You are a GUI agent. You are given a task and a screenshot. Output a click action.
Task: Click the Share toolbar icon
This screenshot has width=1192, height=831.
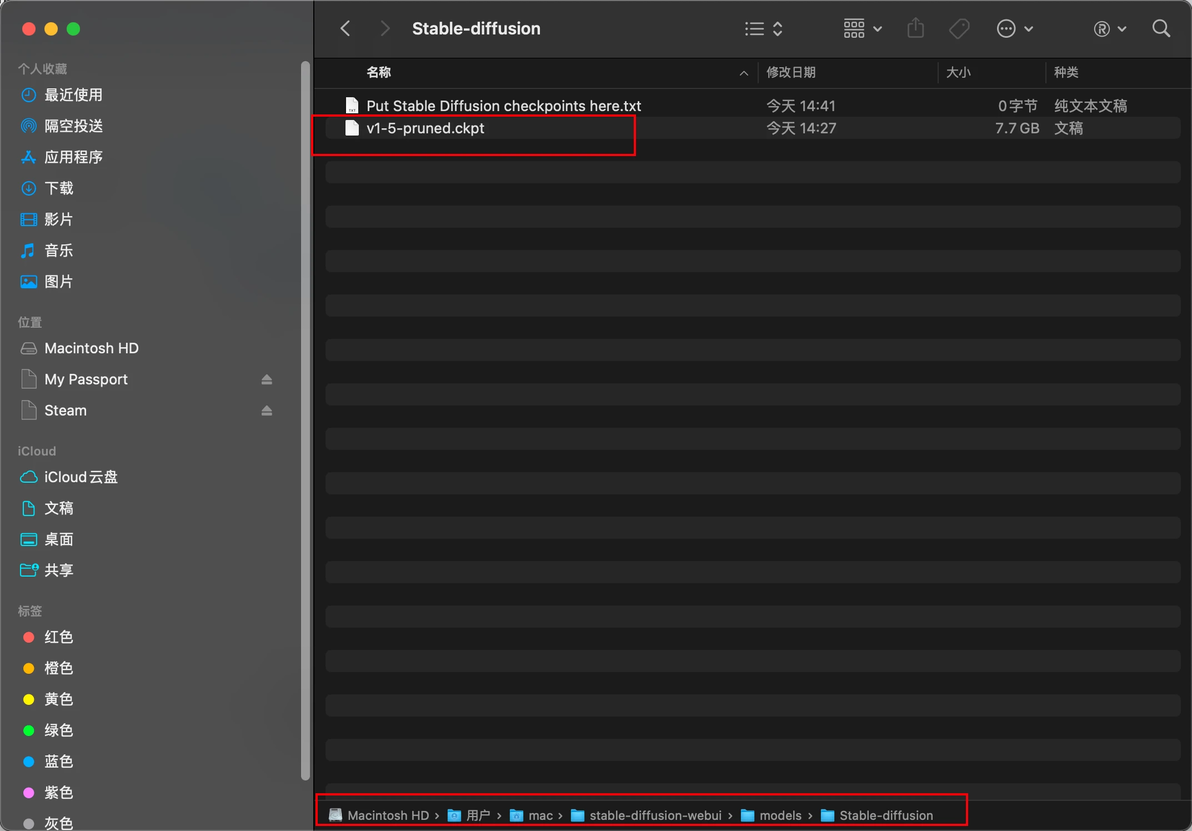coord(916,29)
